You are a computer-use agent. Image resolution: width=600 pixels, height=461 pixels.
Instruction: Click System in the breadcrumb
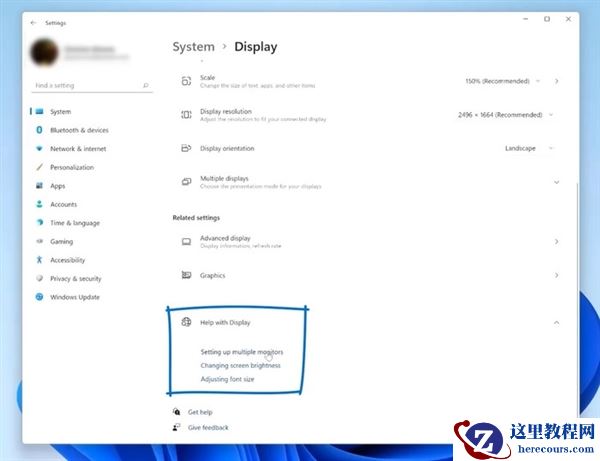click(194, 47)
